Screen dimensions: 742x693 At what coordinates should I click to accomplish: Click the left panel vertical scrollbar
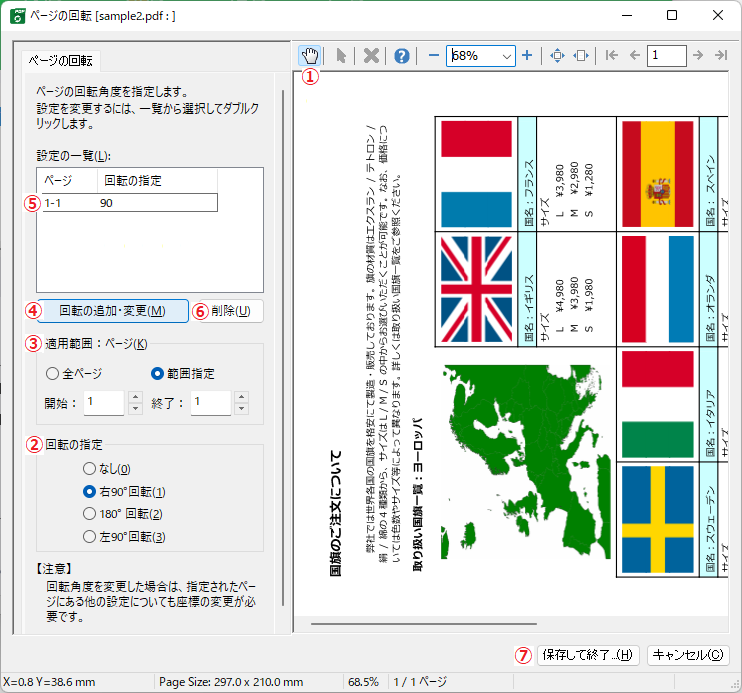click(283, 348)
